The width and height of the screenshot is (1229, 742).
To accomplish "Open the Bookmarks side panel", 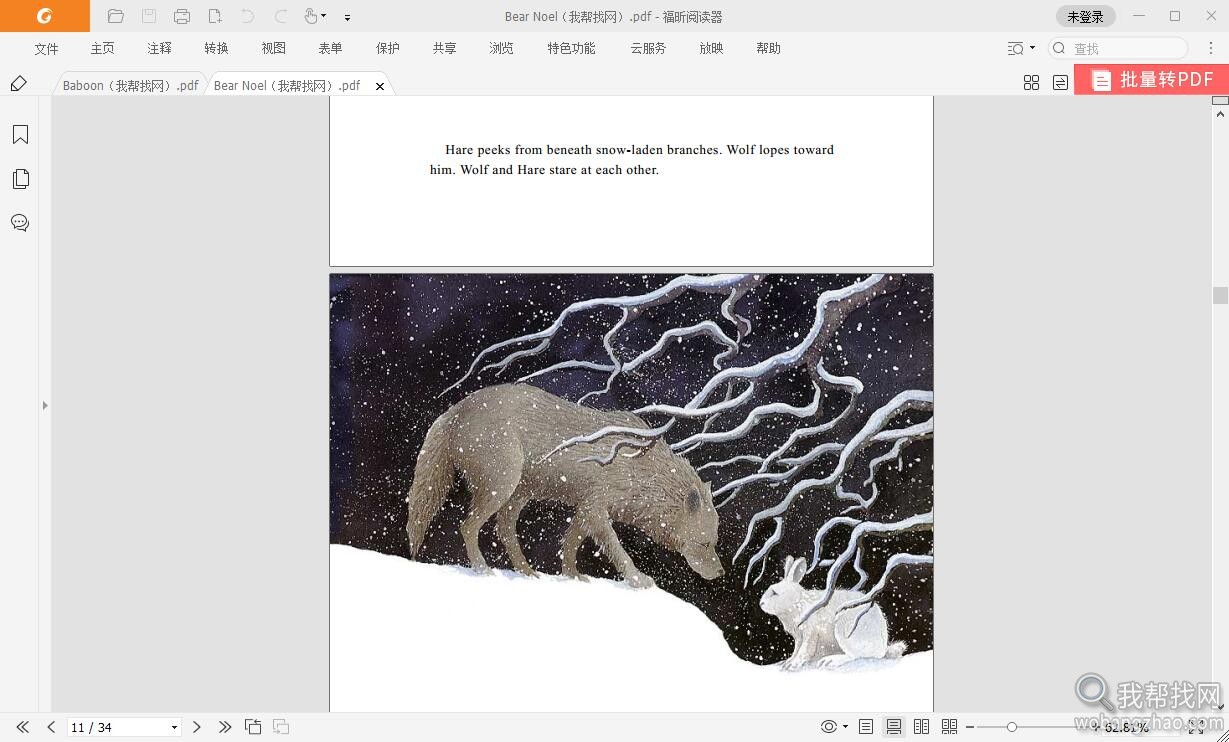I will (20, 135).
